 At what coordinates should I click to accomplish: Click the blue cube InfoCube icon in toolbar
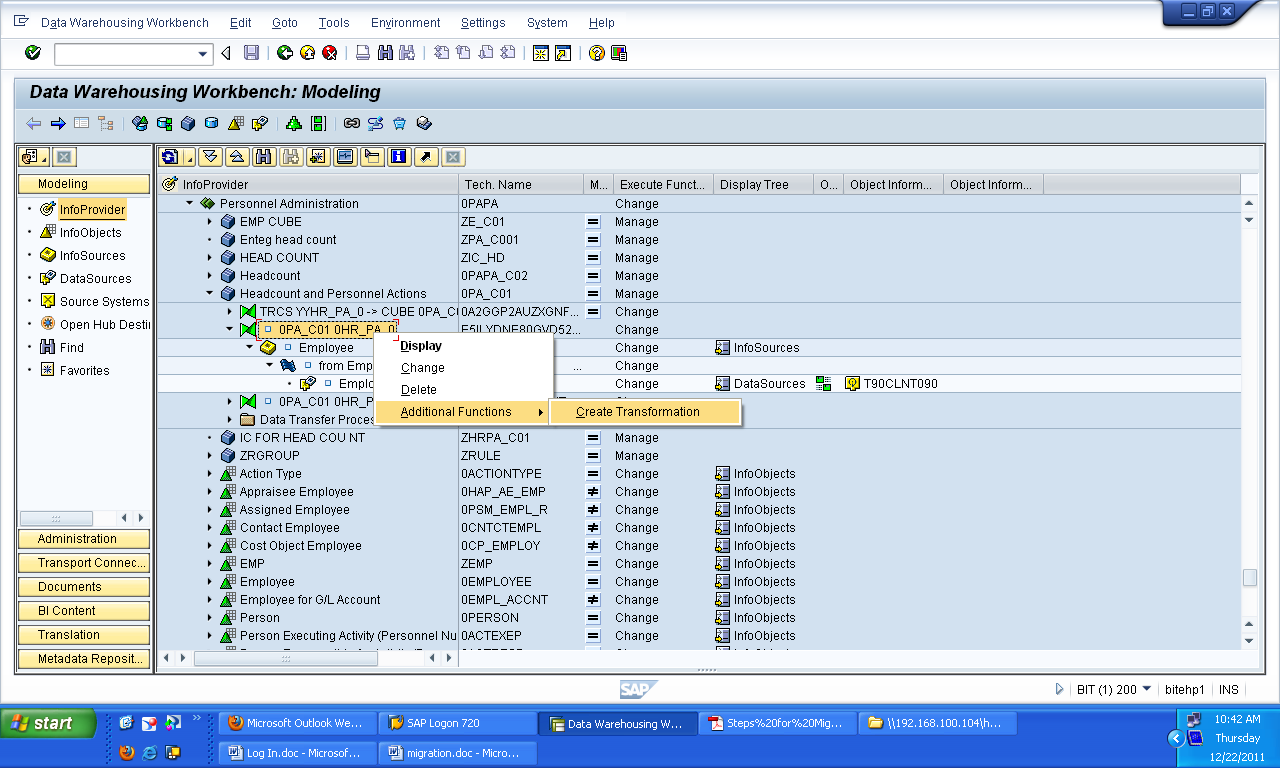(x=187, y=124)
